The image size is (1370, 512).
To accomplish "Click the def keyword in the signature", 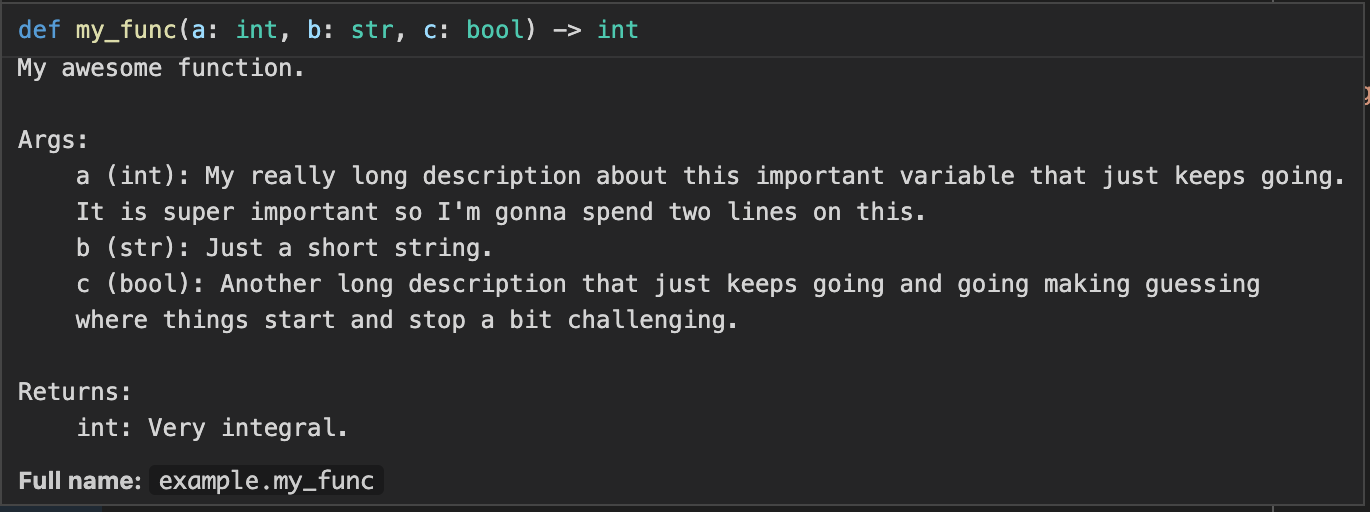I will click(39, 30).
